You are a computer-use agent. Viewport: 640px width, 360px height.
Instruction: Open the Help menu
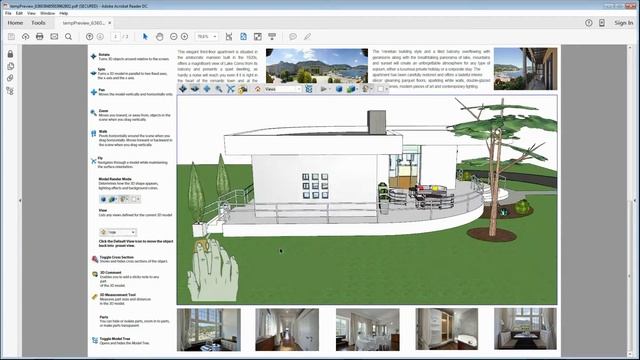click(x=64, y=13)
